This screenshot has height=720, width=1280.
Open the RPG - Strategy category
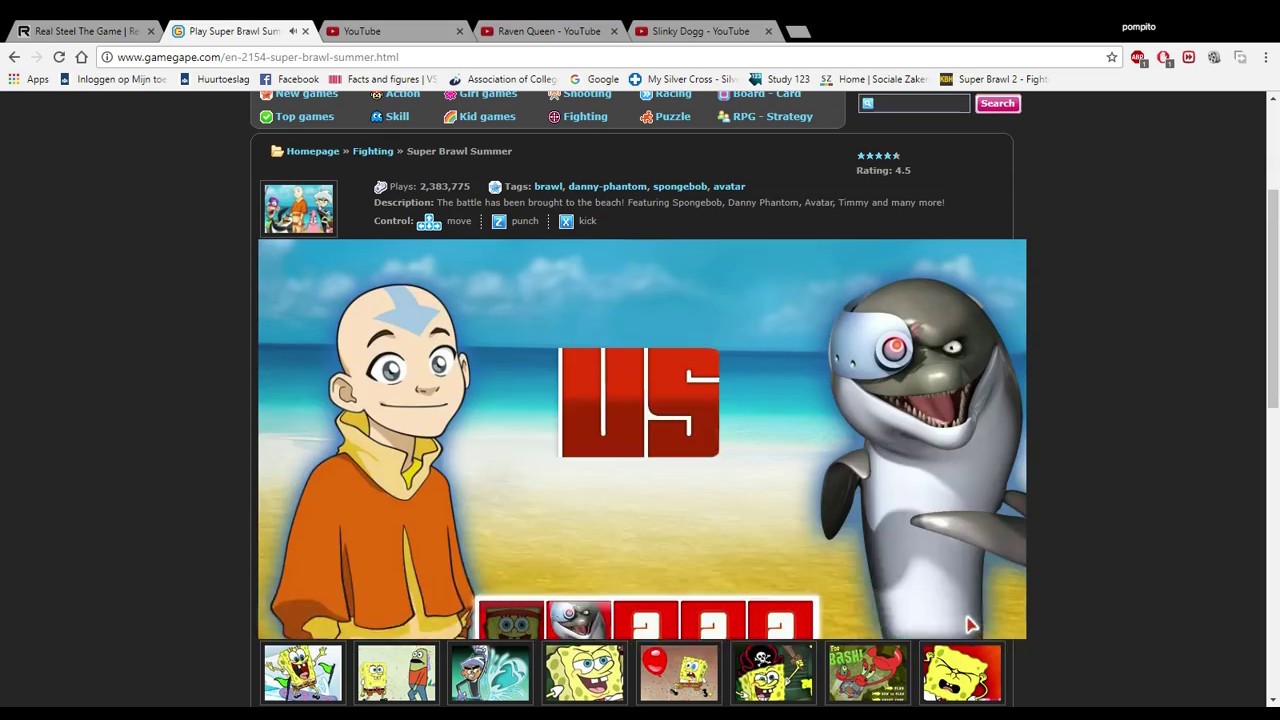765,116
